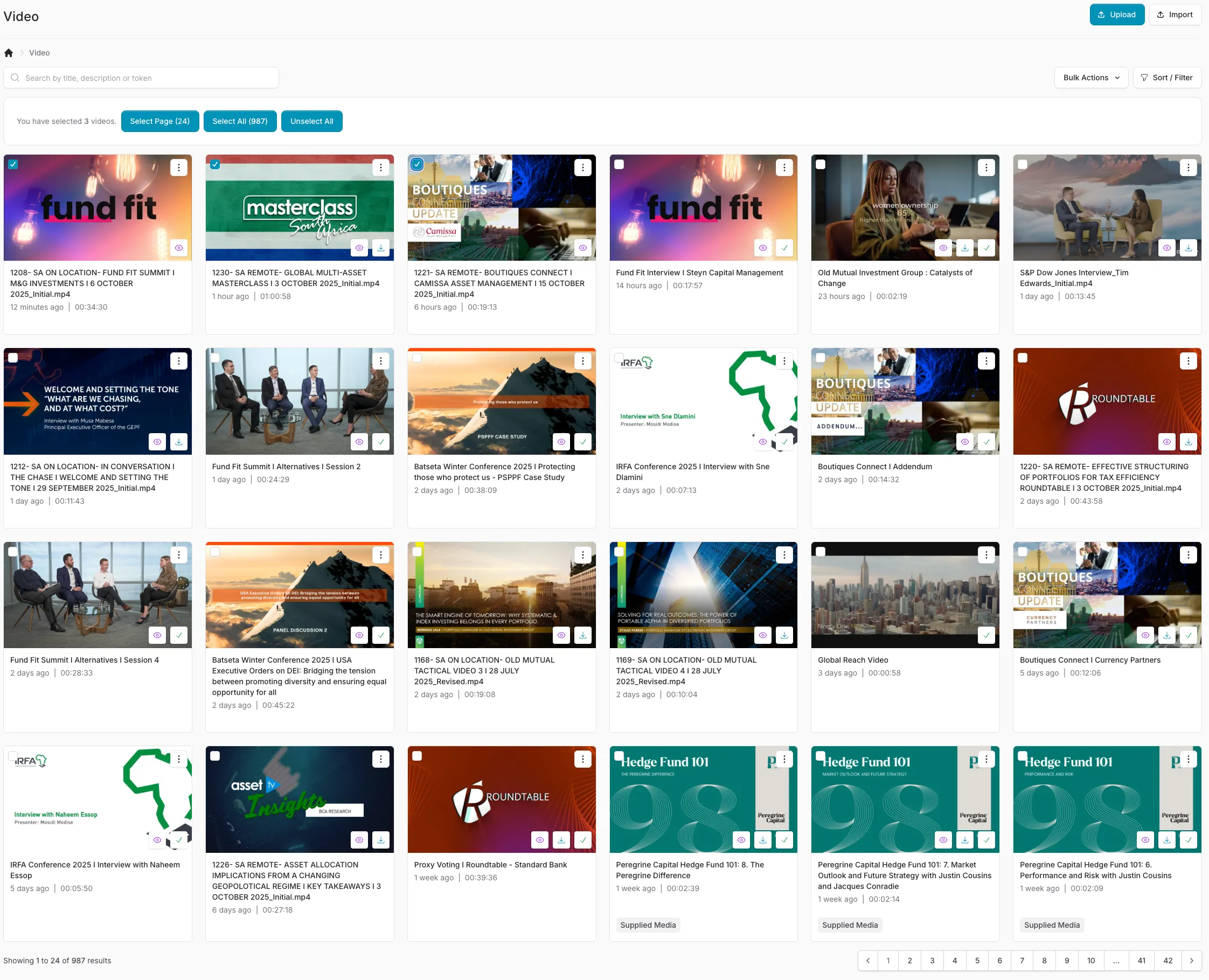This screenshot has height=980, width=1209.
Task: Click download icon on asset tv Insights thumbnail
Action: [381, 840]
